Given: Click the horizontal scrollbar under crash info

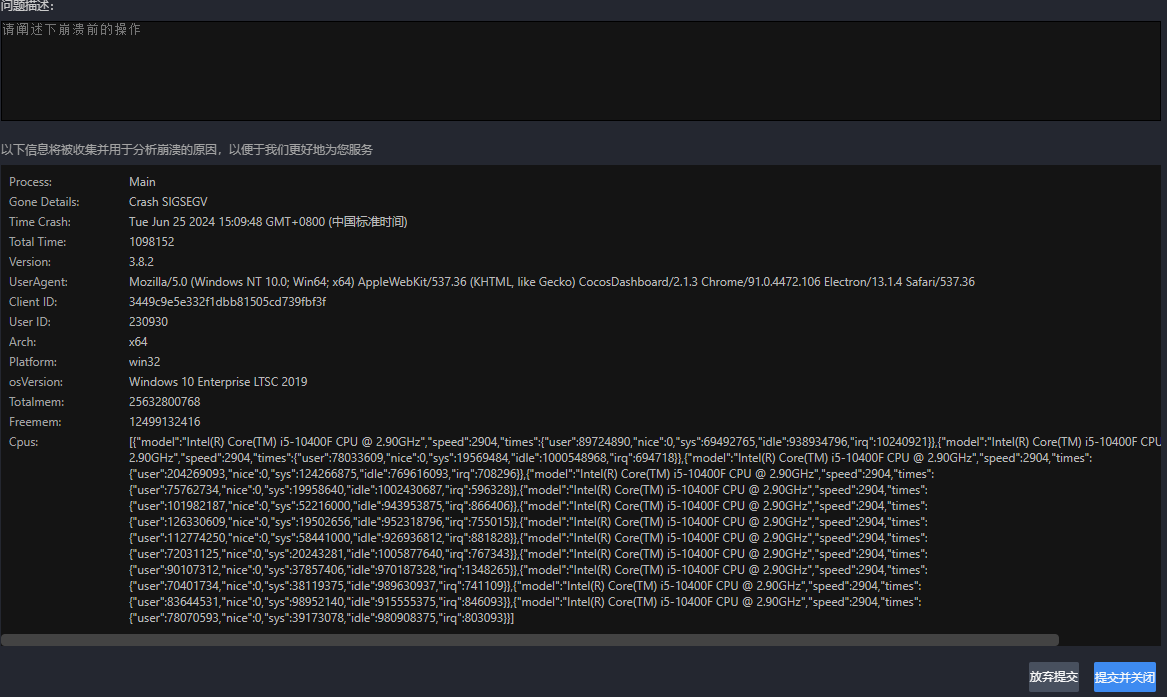Looking at the screenshot, I should tap(530, 640).
